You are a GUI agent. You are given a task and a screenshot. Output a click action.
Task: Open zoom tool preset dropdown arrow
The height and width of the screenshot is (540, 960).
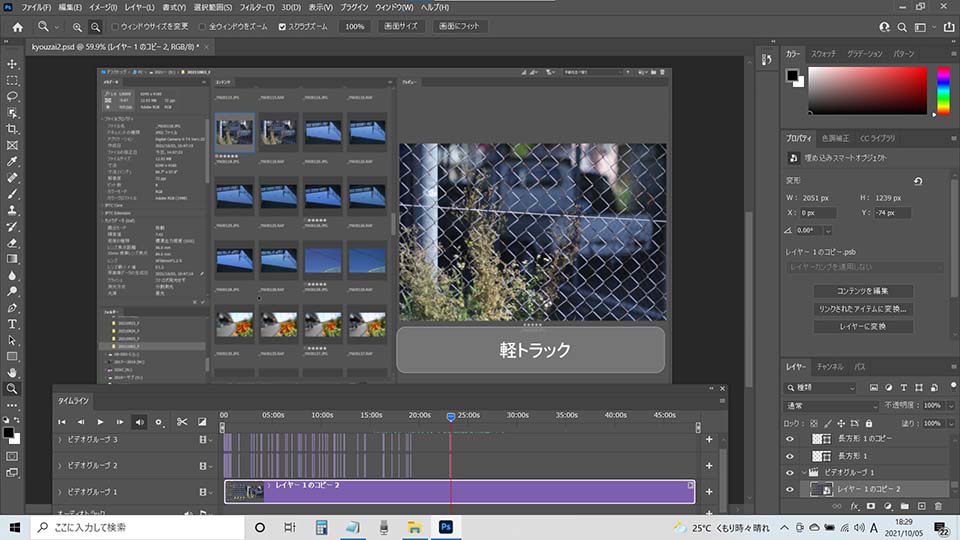(56, 28)
